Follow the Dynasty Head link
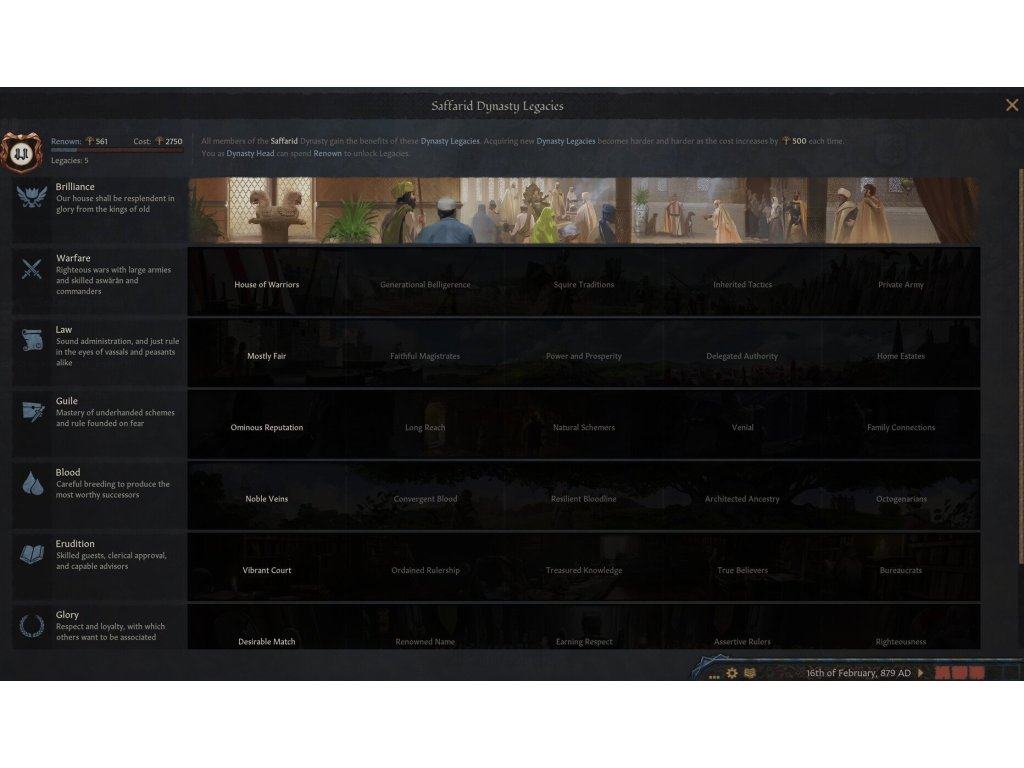This screenshot has width=1024, height=768. pos(250,153)
